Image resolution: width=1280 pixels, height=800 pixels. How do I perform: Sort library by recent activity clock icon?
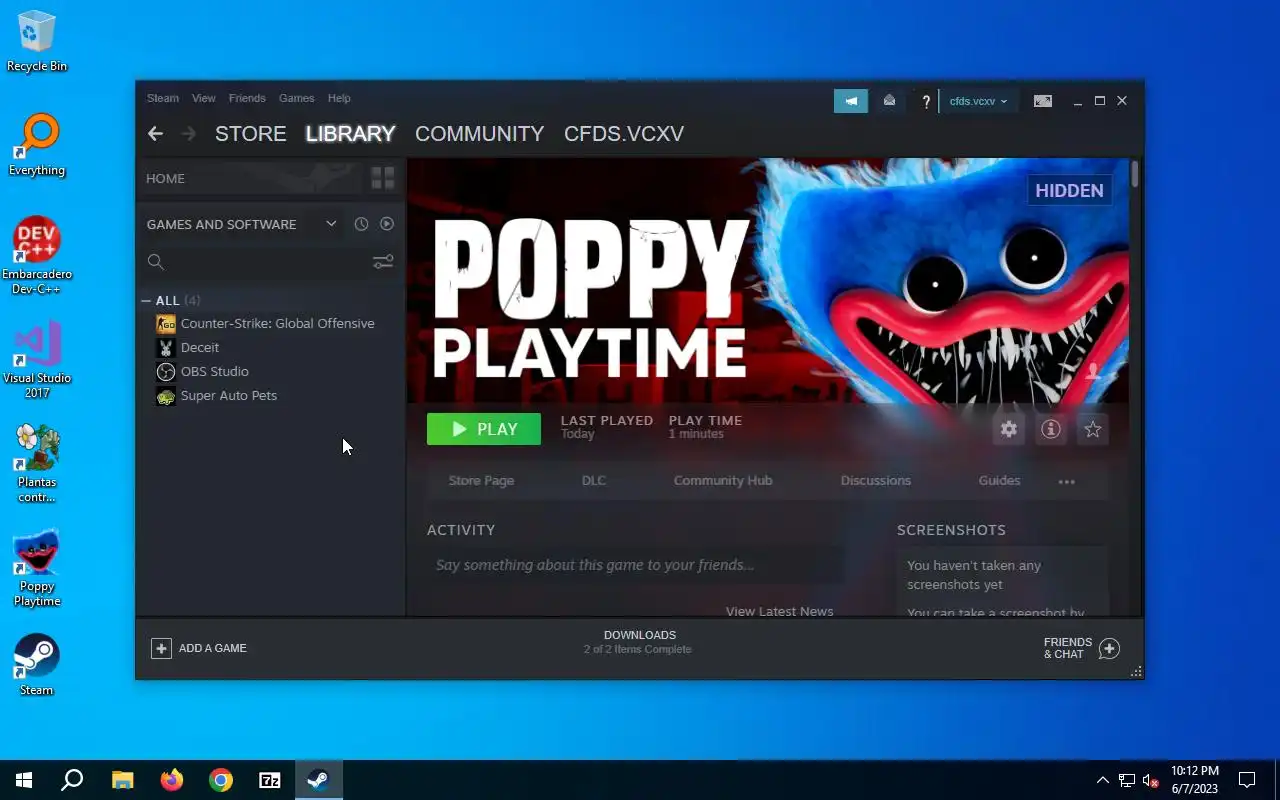(x=361, y=224)
